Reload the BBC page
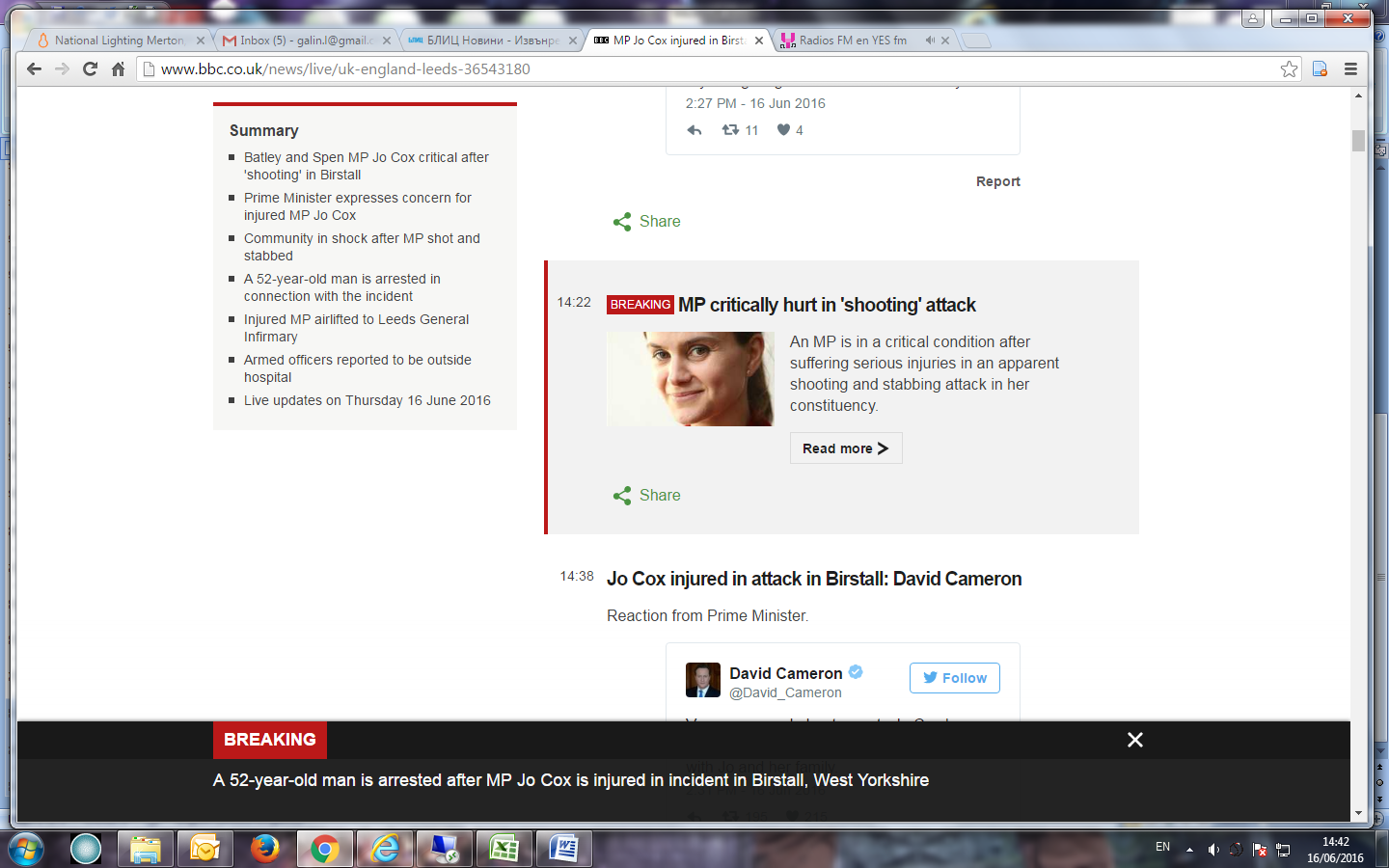The height and width of the screenshot is (868, 1389). [90, 68]
